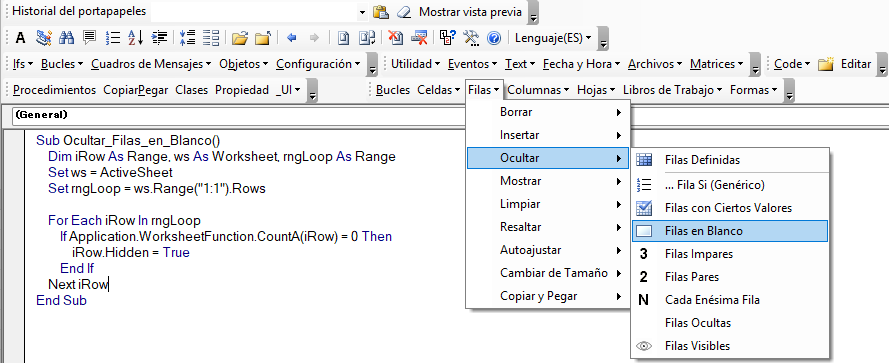Select Resaltar in the Filas menu
This screenshot has width=889, height=363.
pos(548,227)
